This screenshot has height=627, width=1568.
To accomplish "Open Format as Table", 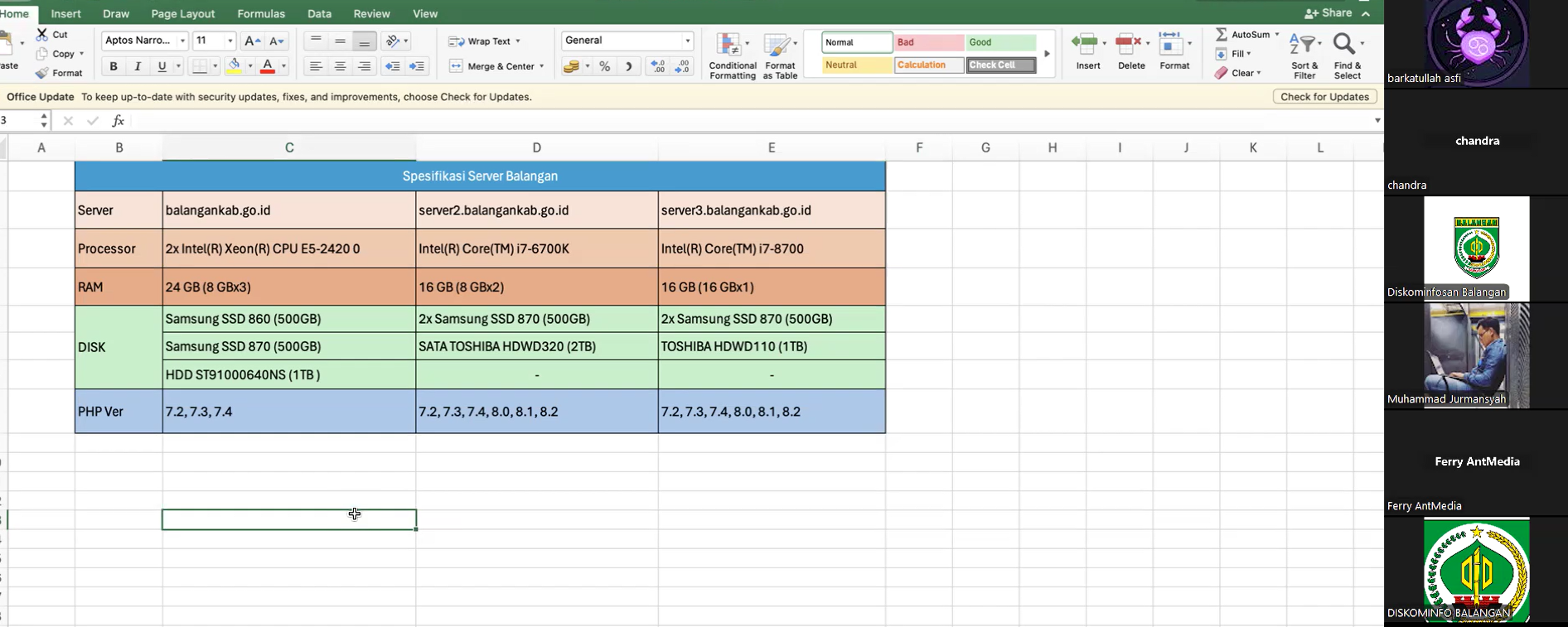I will [x=780, y=55].
